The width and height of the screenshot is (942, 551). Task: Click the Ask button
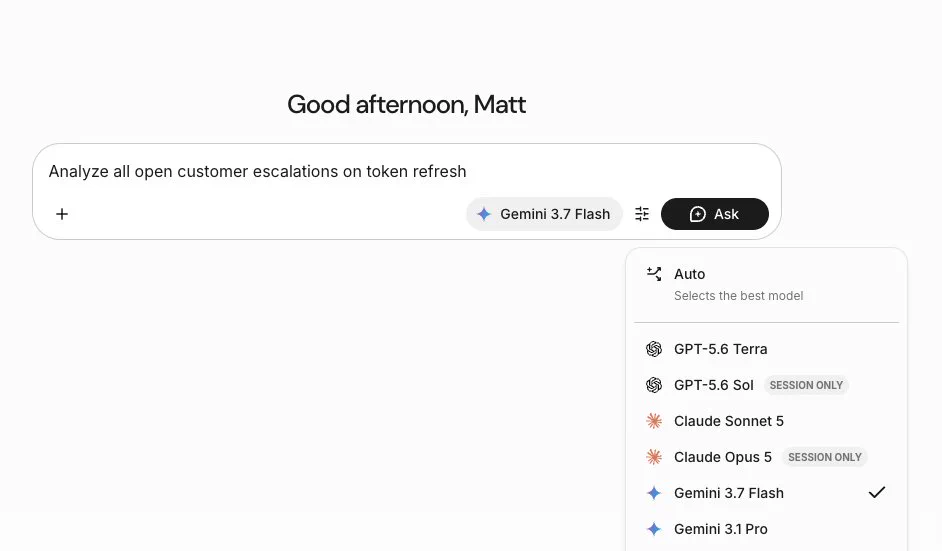coord(714,214)
